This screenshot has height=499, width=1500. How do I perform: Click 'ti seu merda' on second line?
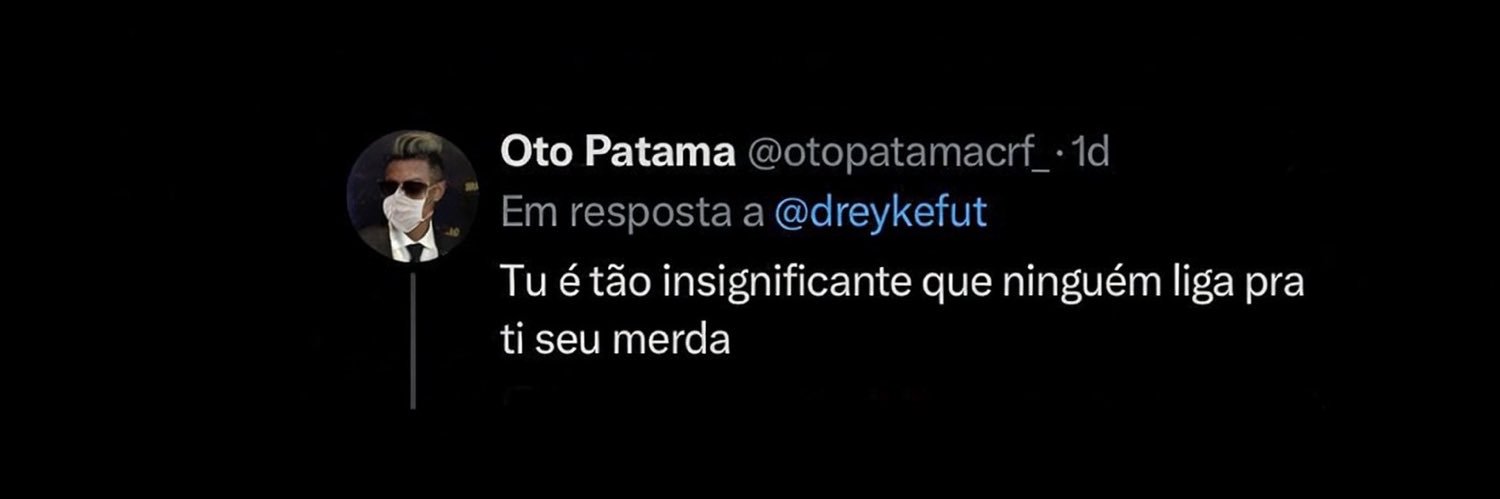tap(616, 343)
